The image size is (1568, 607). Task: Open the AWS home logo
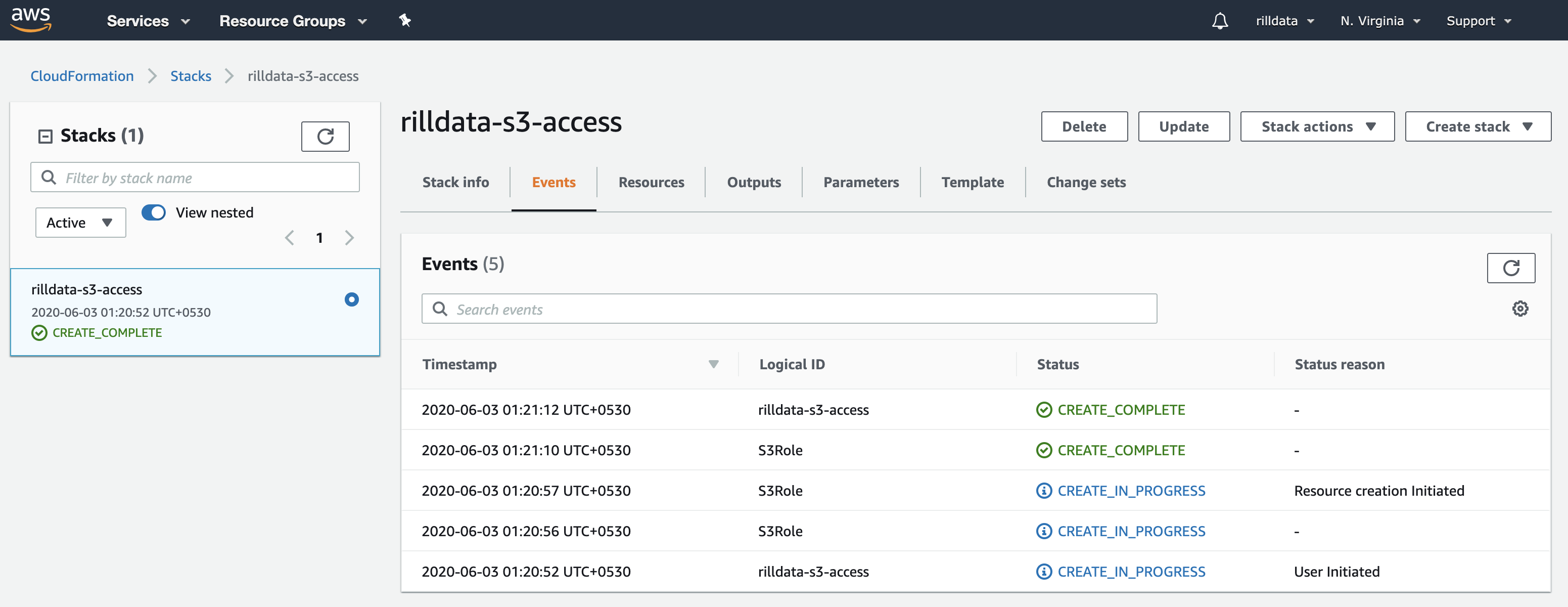(31, 20)
